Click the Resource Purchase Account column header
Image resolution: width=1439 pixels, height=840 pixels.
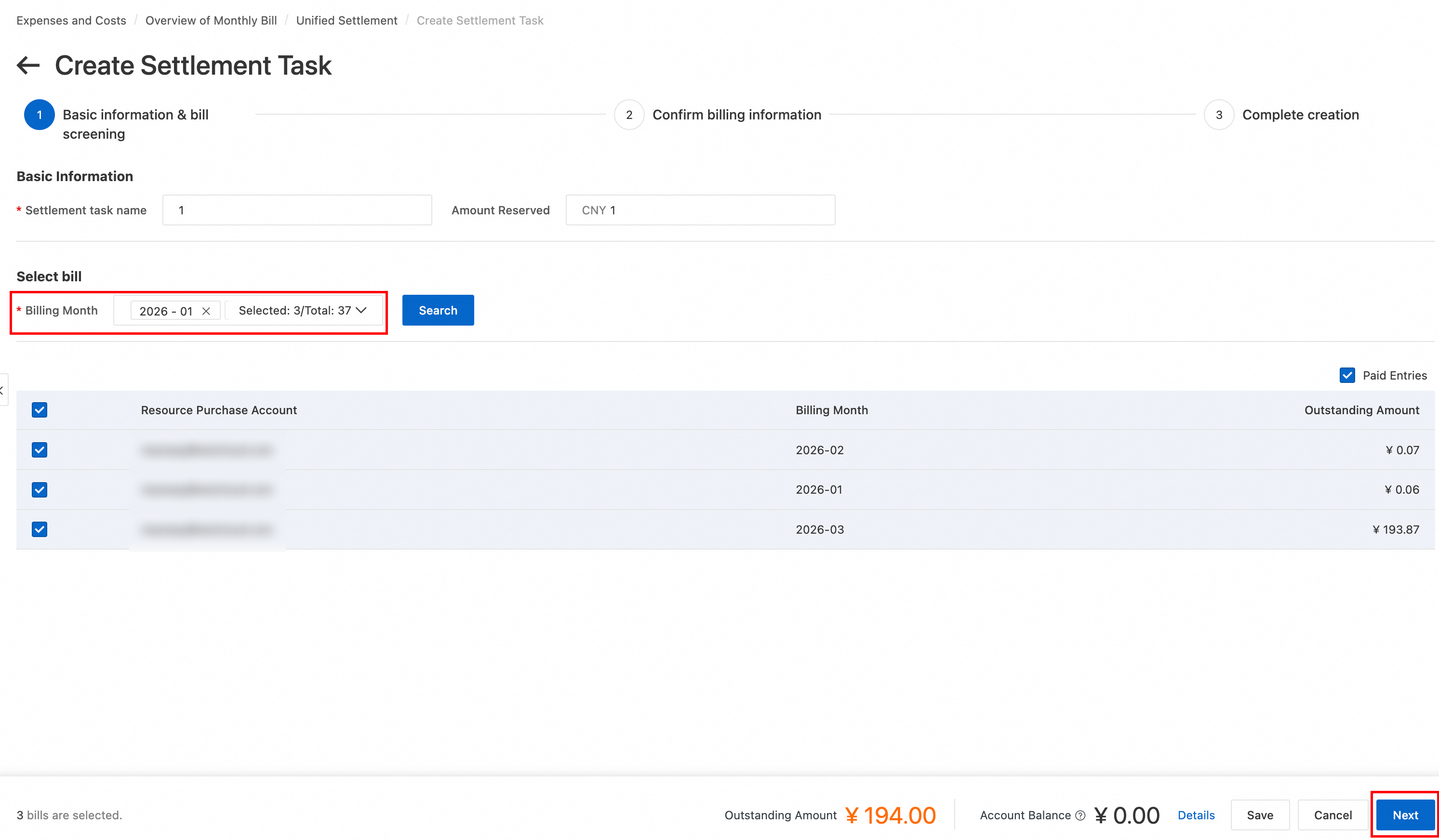(219, 410)
